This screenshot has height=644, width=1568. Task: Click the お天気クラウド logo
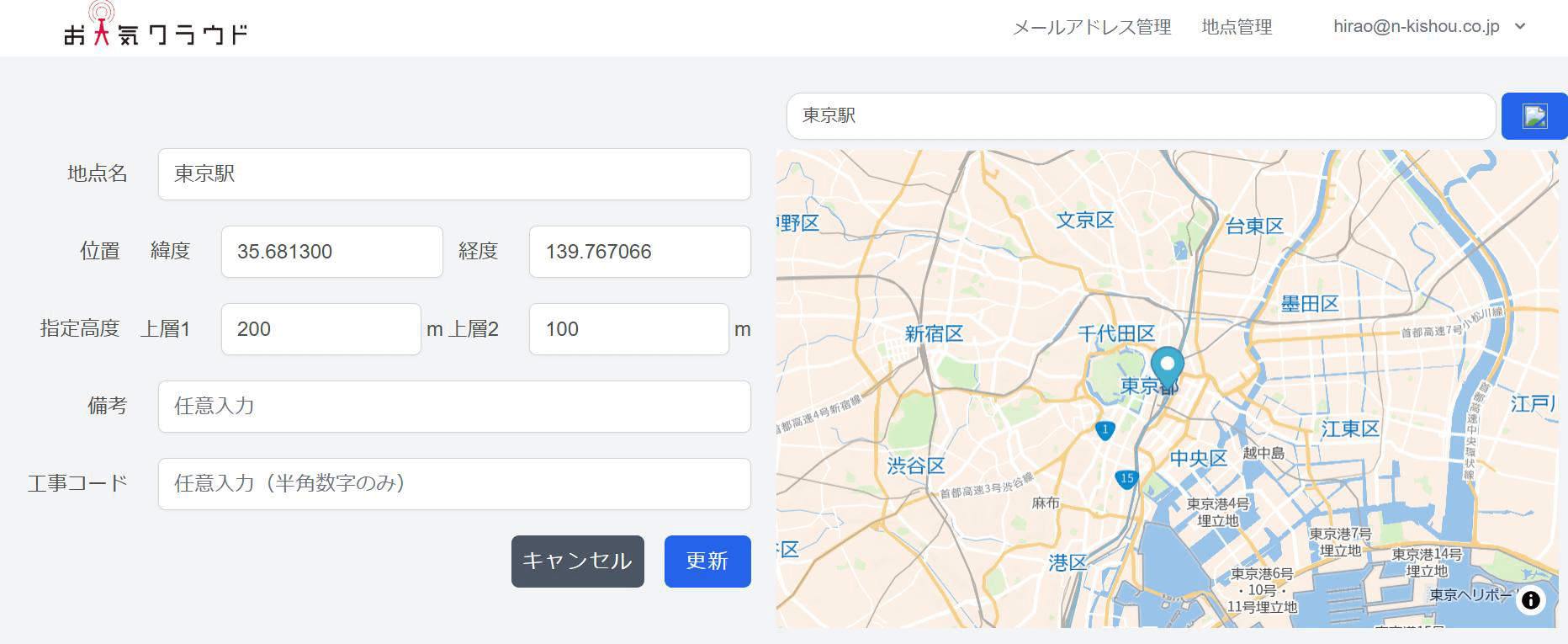tap(156, 27)
